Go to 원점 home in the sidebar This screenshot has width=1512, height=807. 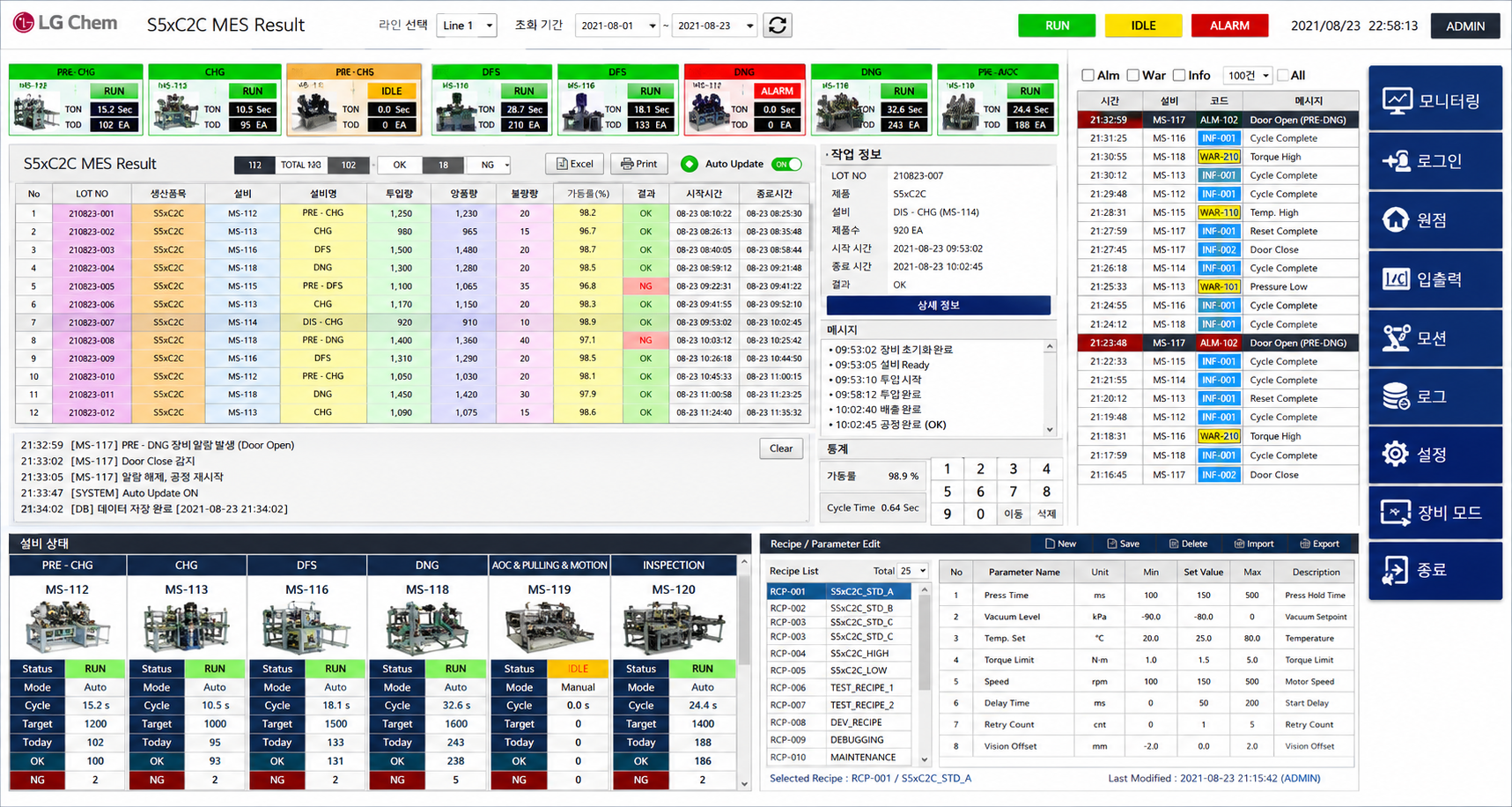pos(1435,220)
